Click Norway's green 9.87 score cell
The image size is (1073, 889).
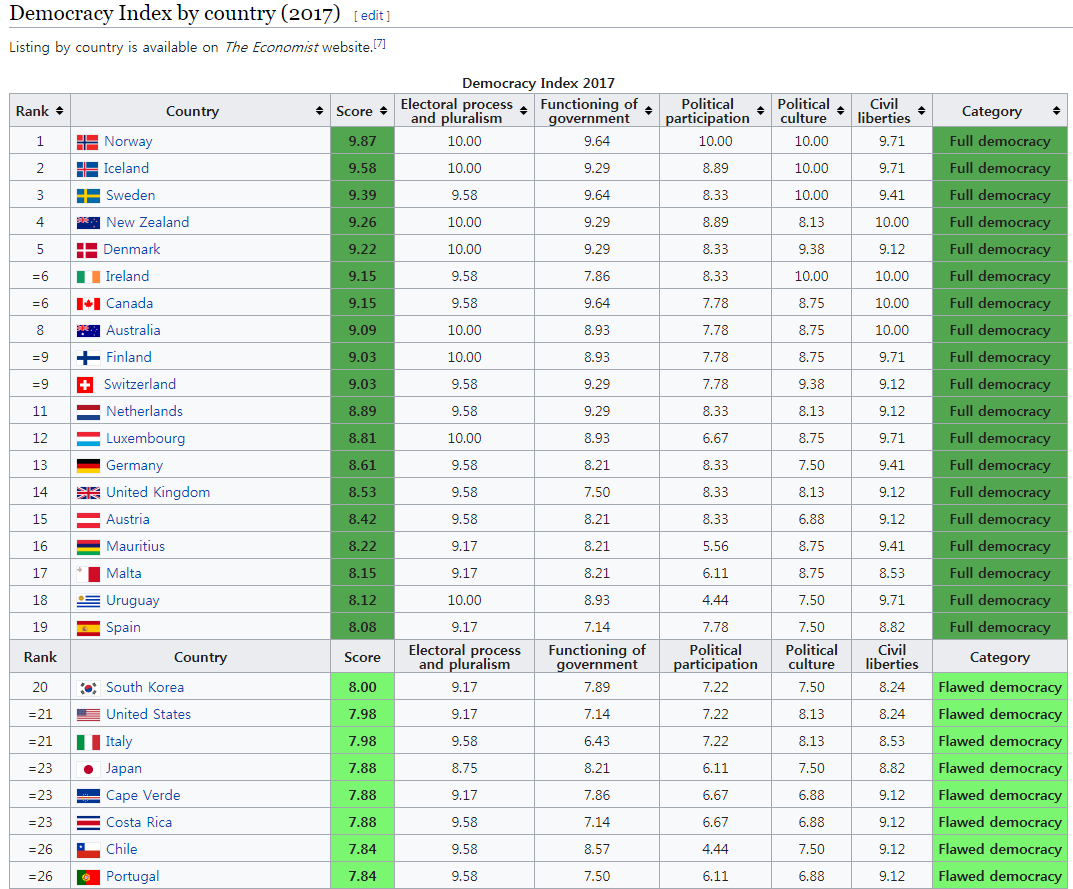[x=362, y=141]
